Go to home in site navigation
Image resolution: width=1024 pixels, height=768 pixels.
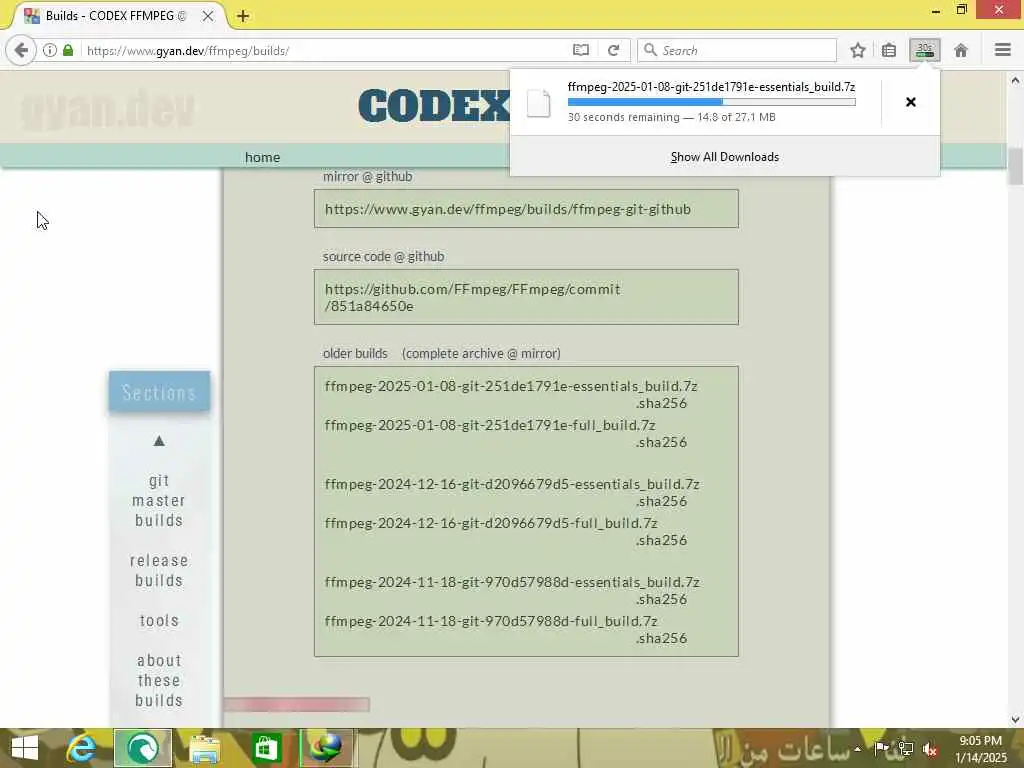[263, 157]
